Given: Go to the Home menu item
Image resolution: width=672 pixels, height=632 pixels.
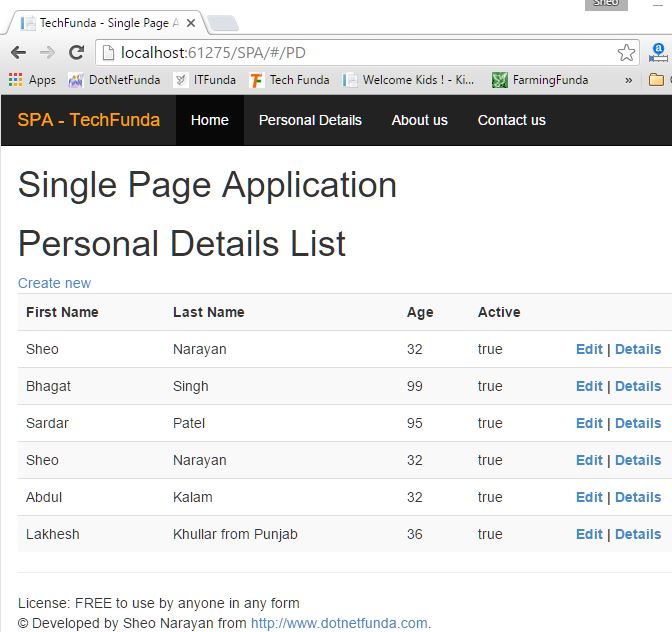Looking at the screenshot, I should pos(210,120).
